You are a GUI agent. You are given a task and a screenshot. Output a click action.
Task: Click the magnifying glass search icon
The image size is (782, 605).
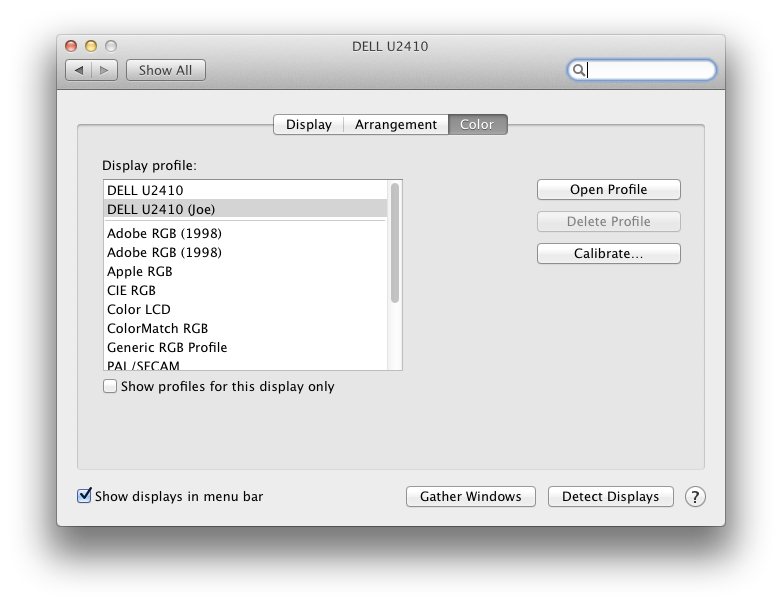(578, 70)
